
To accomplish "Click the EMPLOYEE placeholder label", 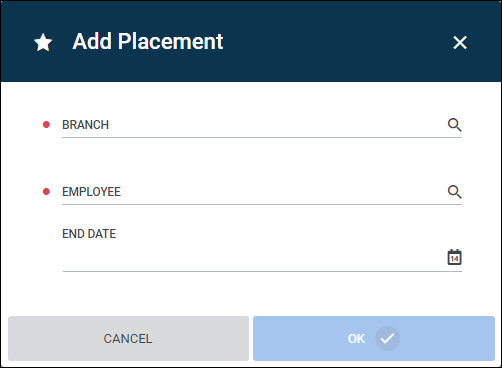I will 91,192.
